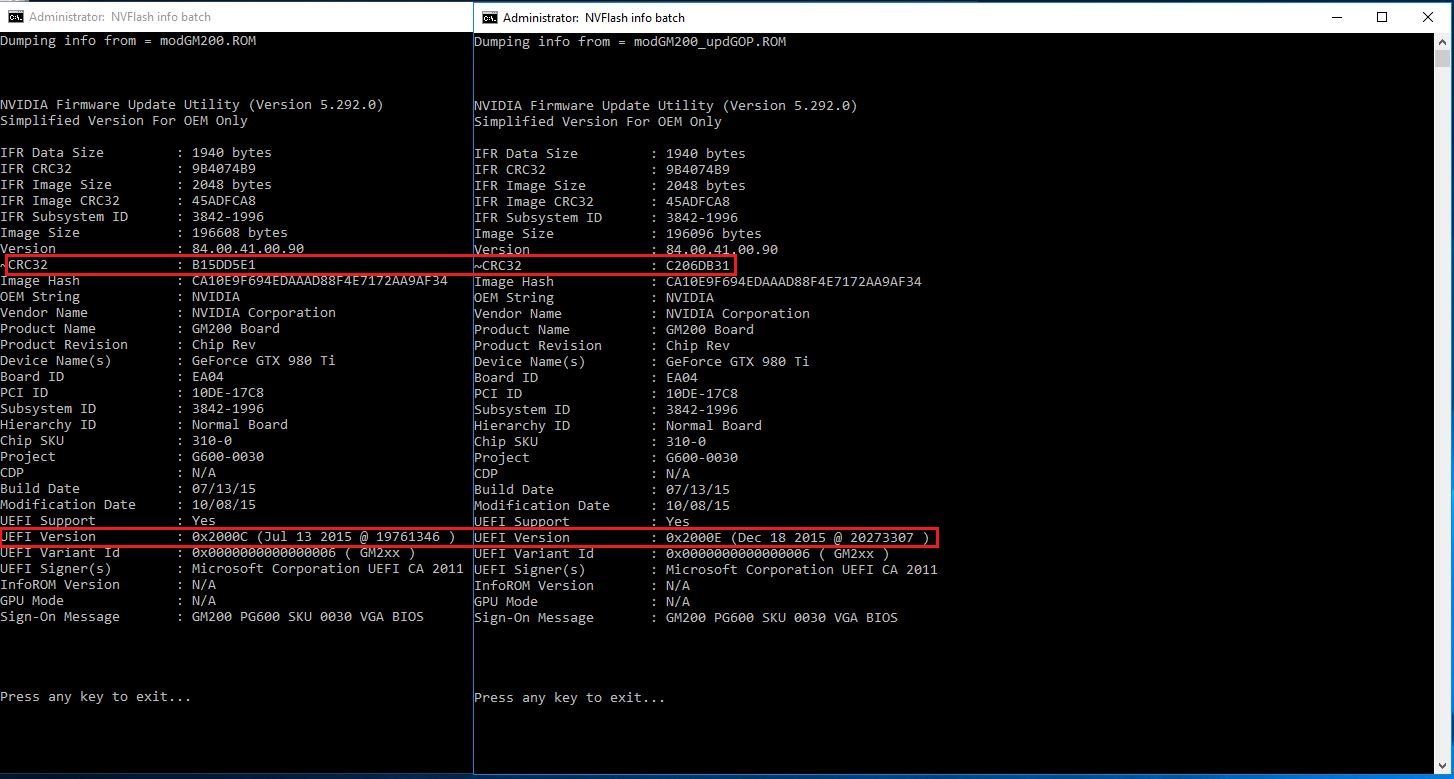Click Version 84.00.41.00.90 in modGM200.ROM window
1454x779 pixels.
pyautogui.click(x=248, y=249)
